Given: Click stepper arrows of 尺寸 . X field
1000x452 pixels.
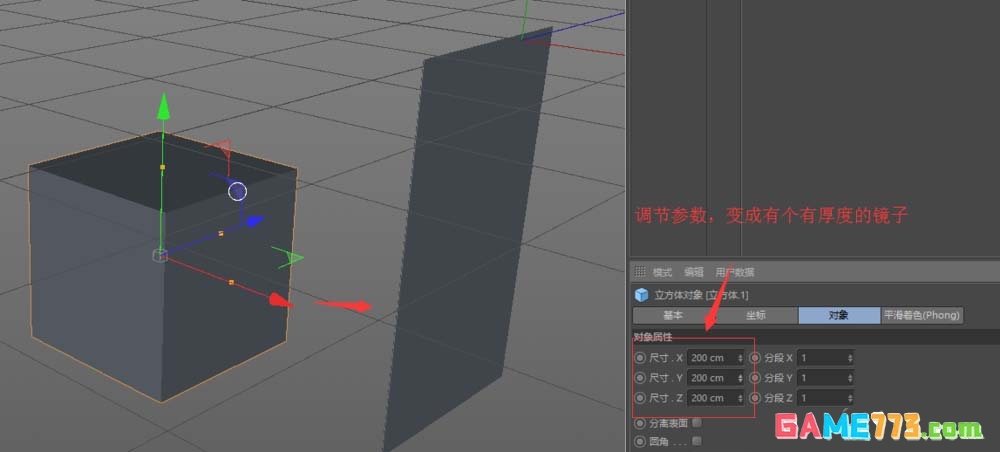Looking at the screenshot, I should (740, 358).
